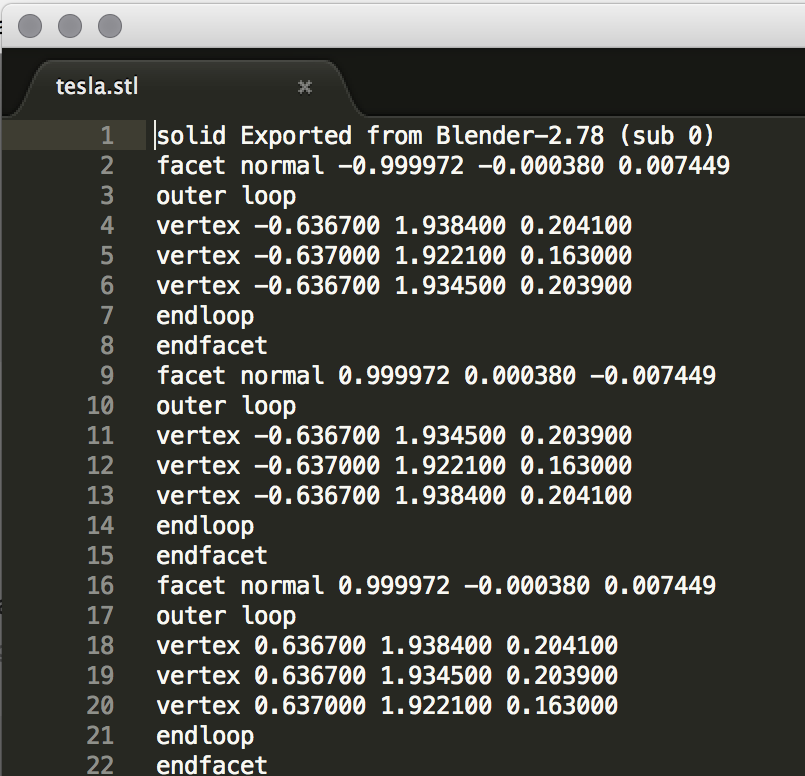Click 'outer loop' on line 17

(x=226, y=616)
